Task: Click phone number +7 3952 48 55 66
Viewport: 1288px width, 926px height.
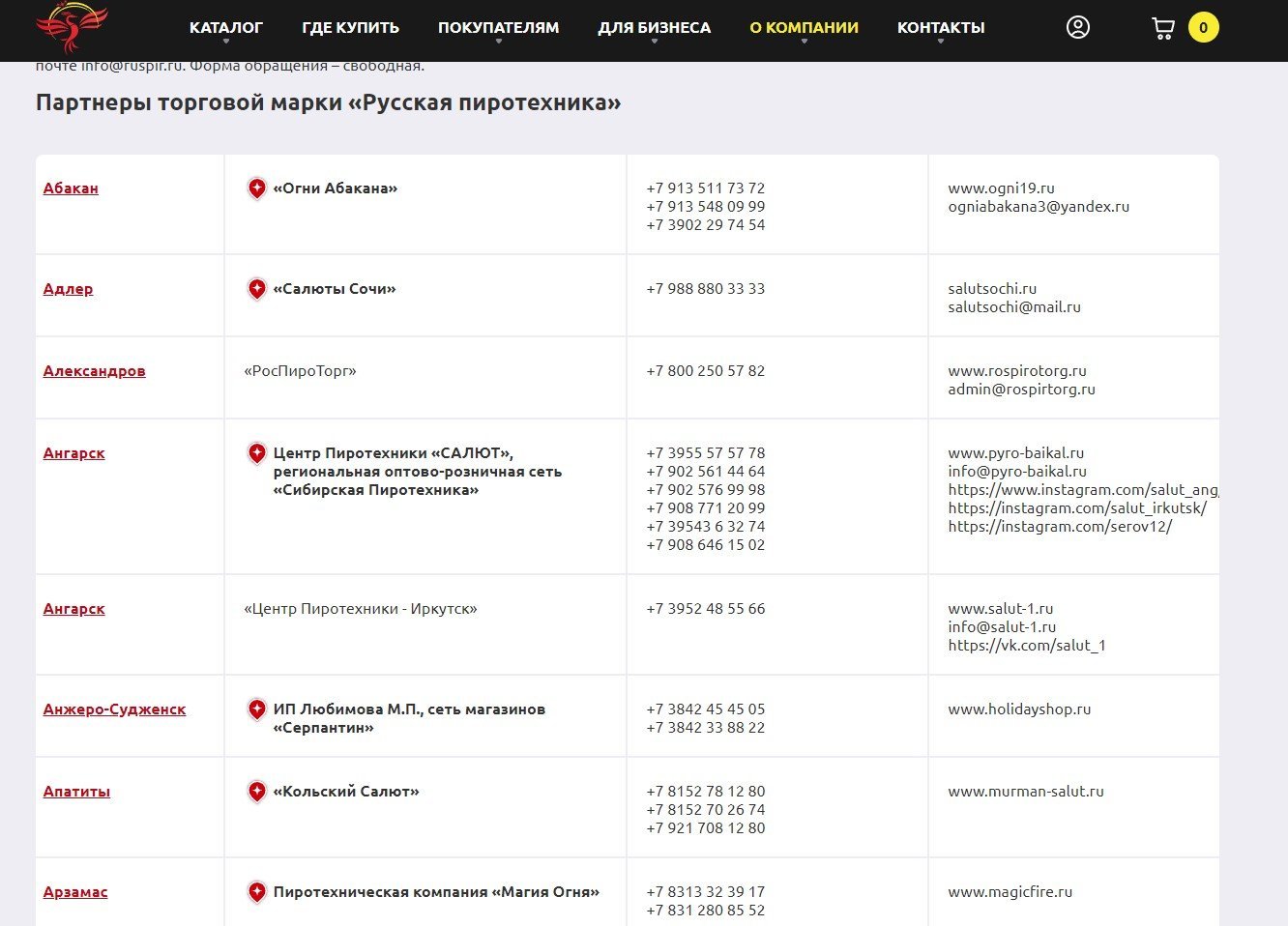Action: pyautogui.click(x=706, y=609)
